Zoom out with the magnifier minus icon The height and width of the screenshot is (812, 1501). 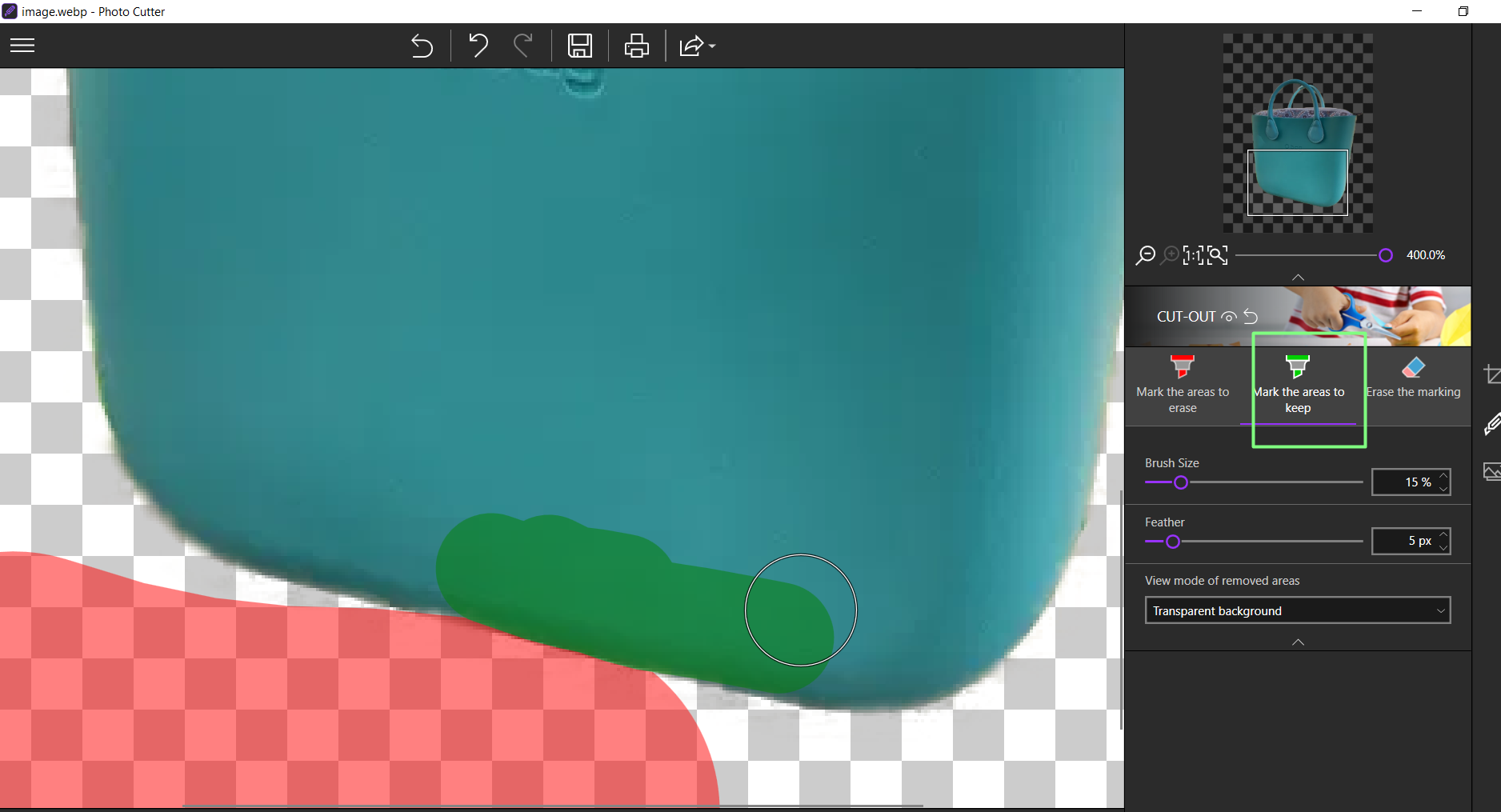pos(1146,255)
